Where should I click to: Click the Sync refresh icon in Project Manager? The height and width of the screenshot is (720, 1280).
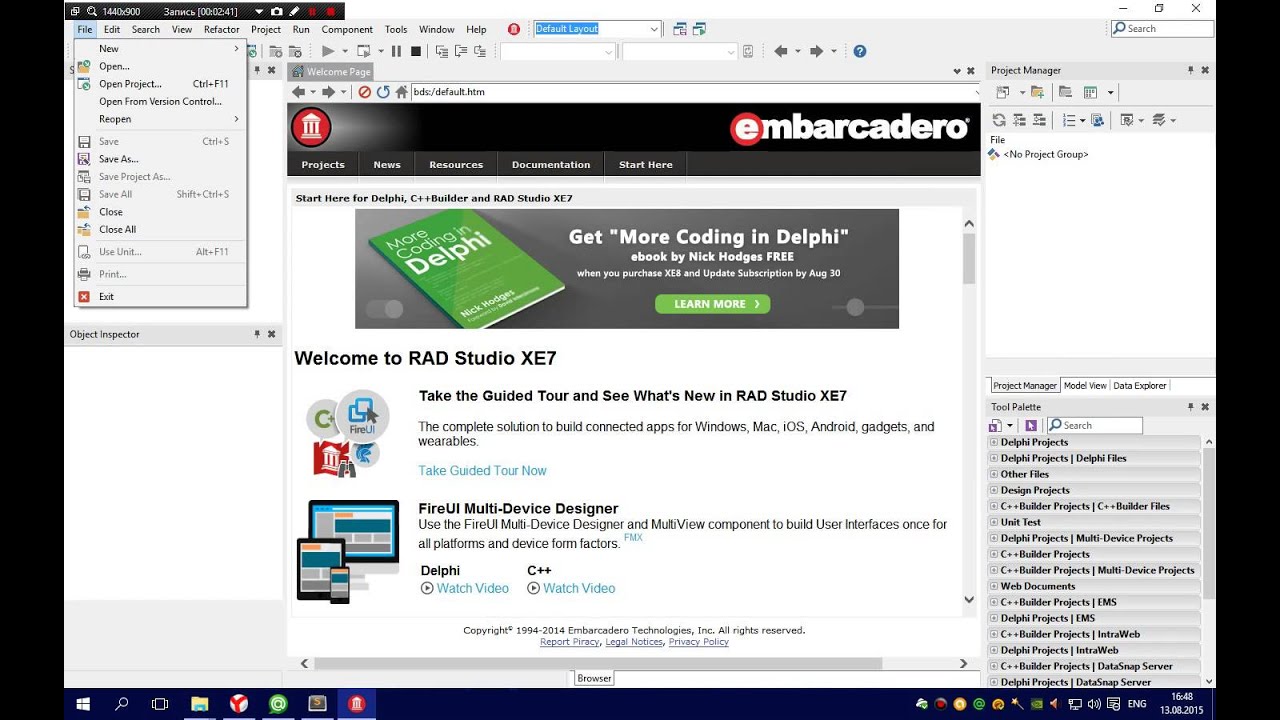coord(999,120)
